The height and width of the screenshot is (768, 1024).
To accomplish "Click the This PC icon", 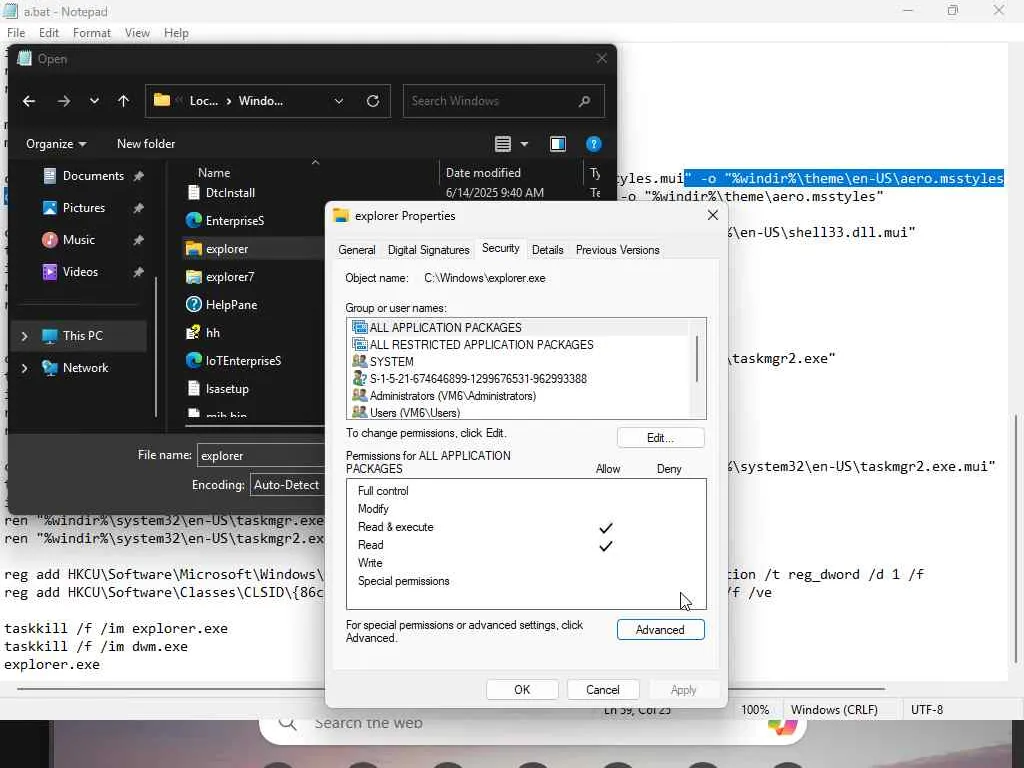I will 50,336.
